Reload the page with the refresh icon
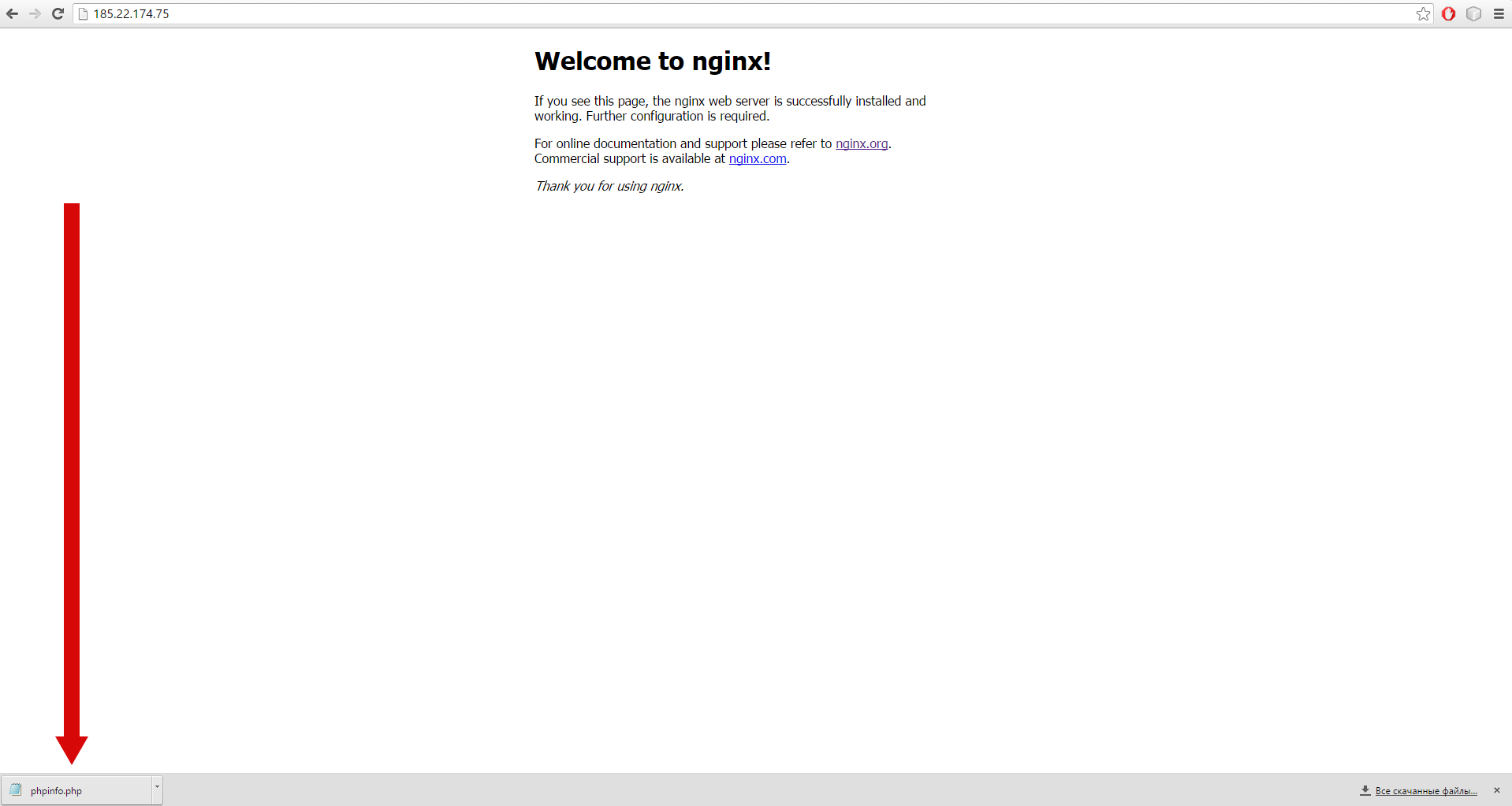This screenshot has width=1512, height=806. point(58,13)
